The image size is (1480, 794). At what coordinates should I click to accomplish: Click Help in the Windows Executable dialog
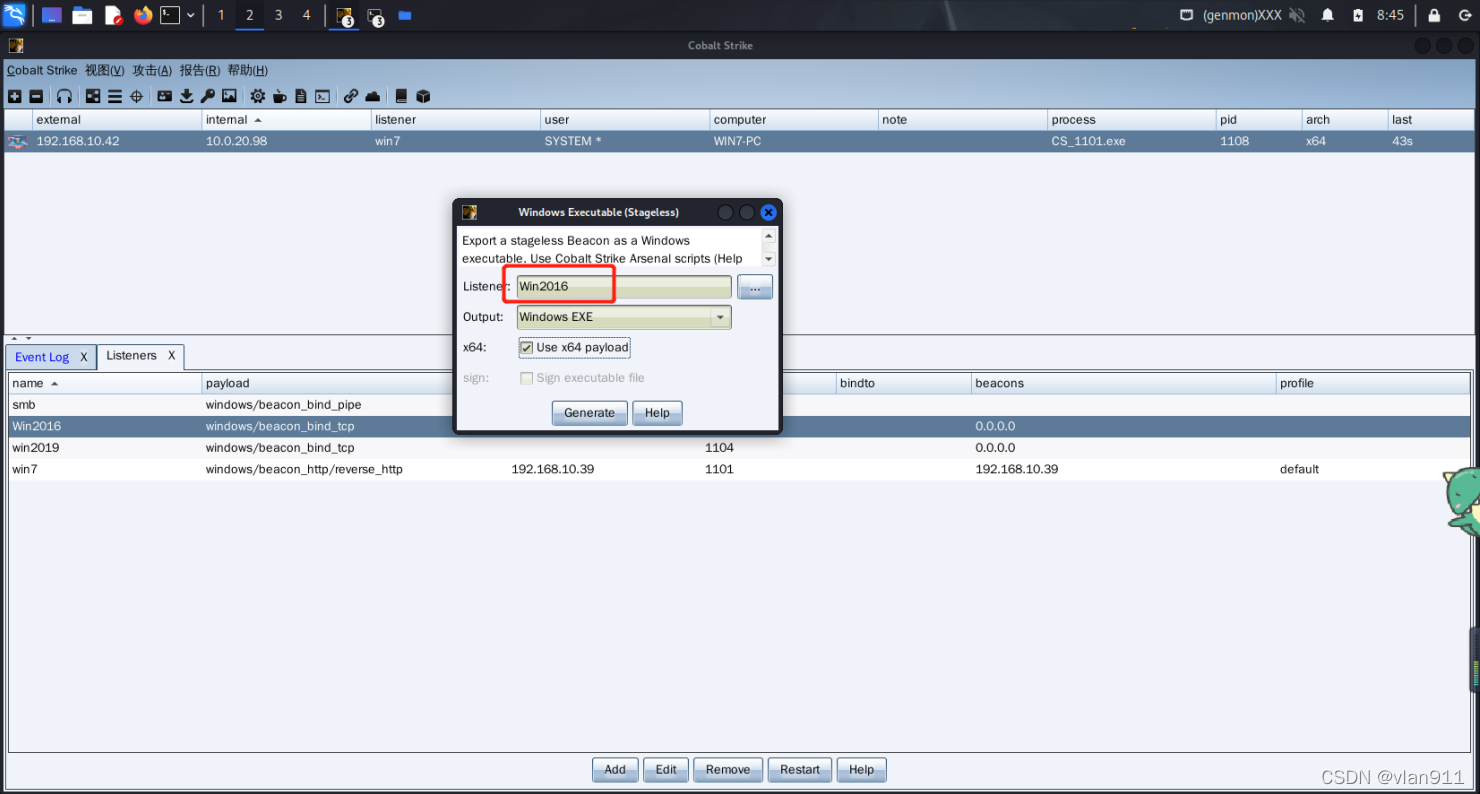click(657, 413)
